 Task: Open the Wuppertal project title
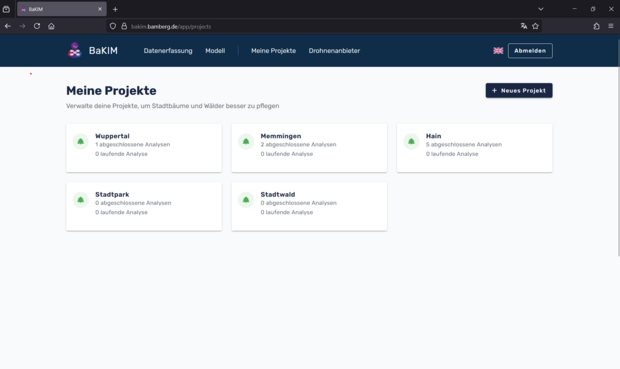(x=112, y=136)
